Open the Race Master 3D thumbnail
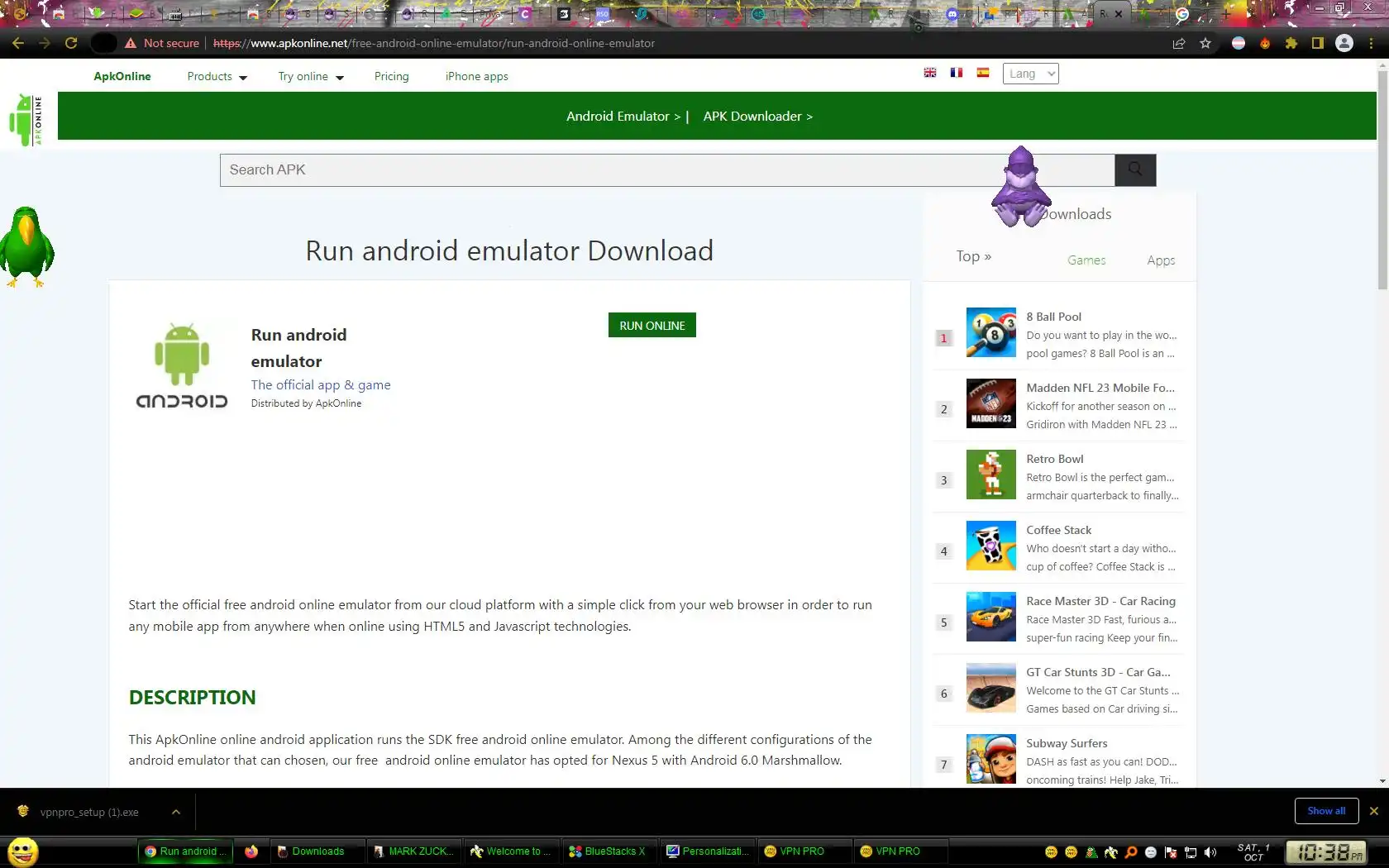The height and width of the screenshot is (868, 1389). pyautogui.click(x=991, y=617)
